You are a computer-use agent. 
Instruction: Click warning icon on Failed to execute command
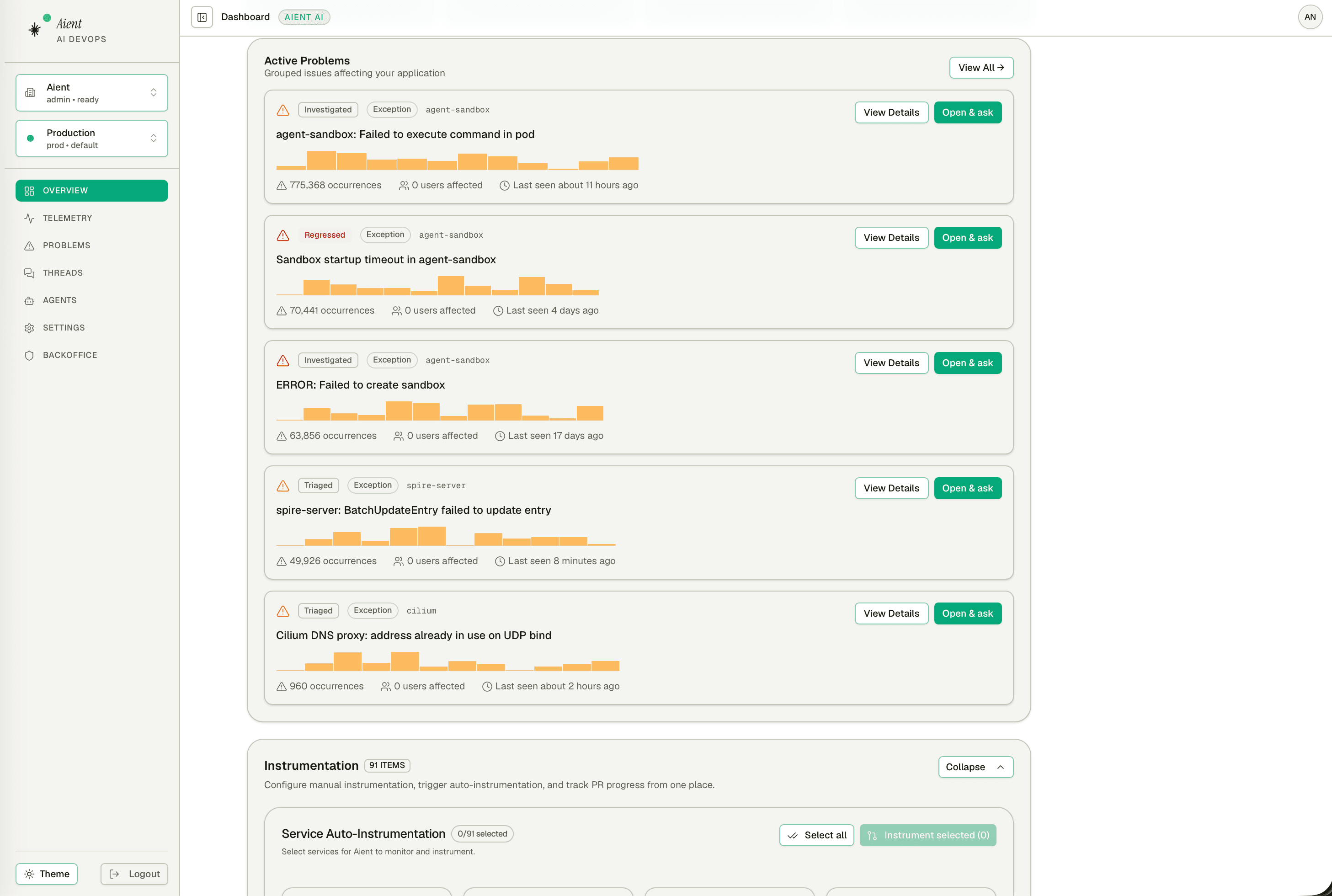[x=283, y=110]
